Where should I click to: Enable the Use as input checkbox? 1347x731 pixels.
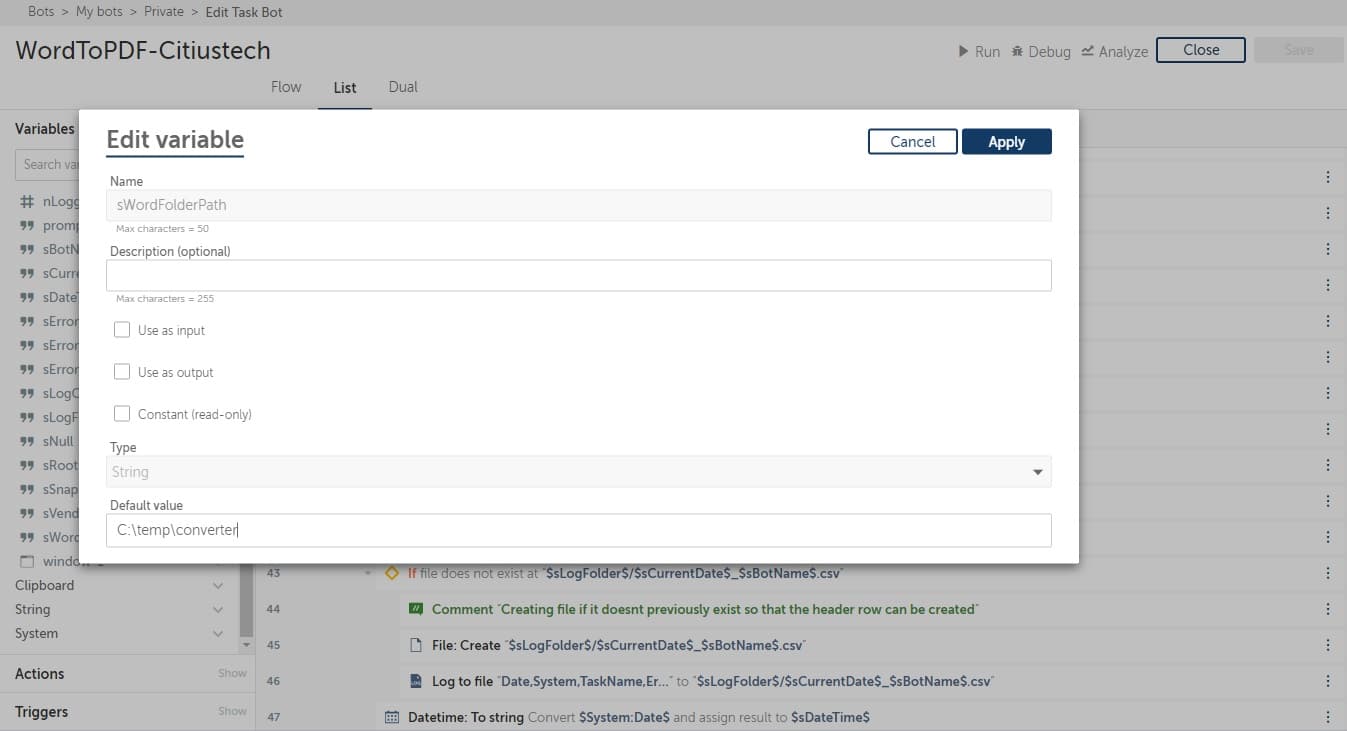(x=122, y=330)
